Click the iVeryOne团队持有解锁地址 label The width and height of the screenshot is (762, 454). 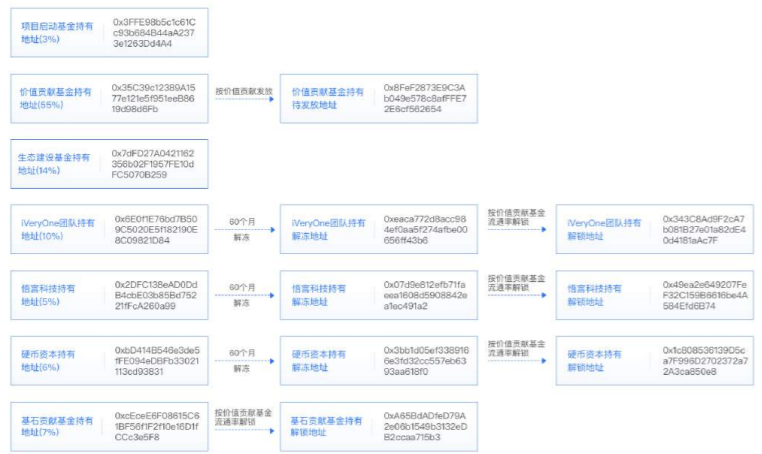[604, 229]
